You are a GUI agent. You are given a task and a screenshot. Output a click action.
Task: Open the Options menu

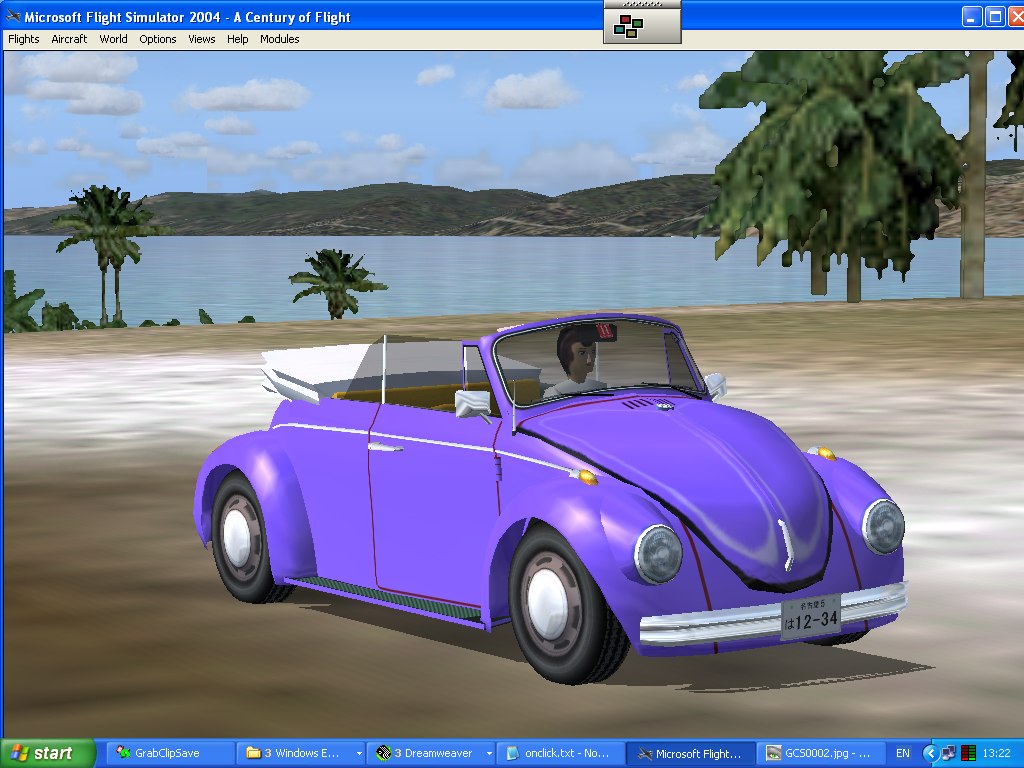tap(157, 39)
